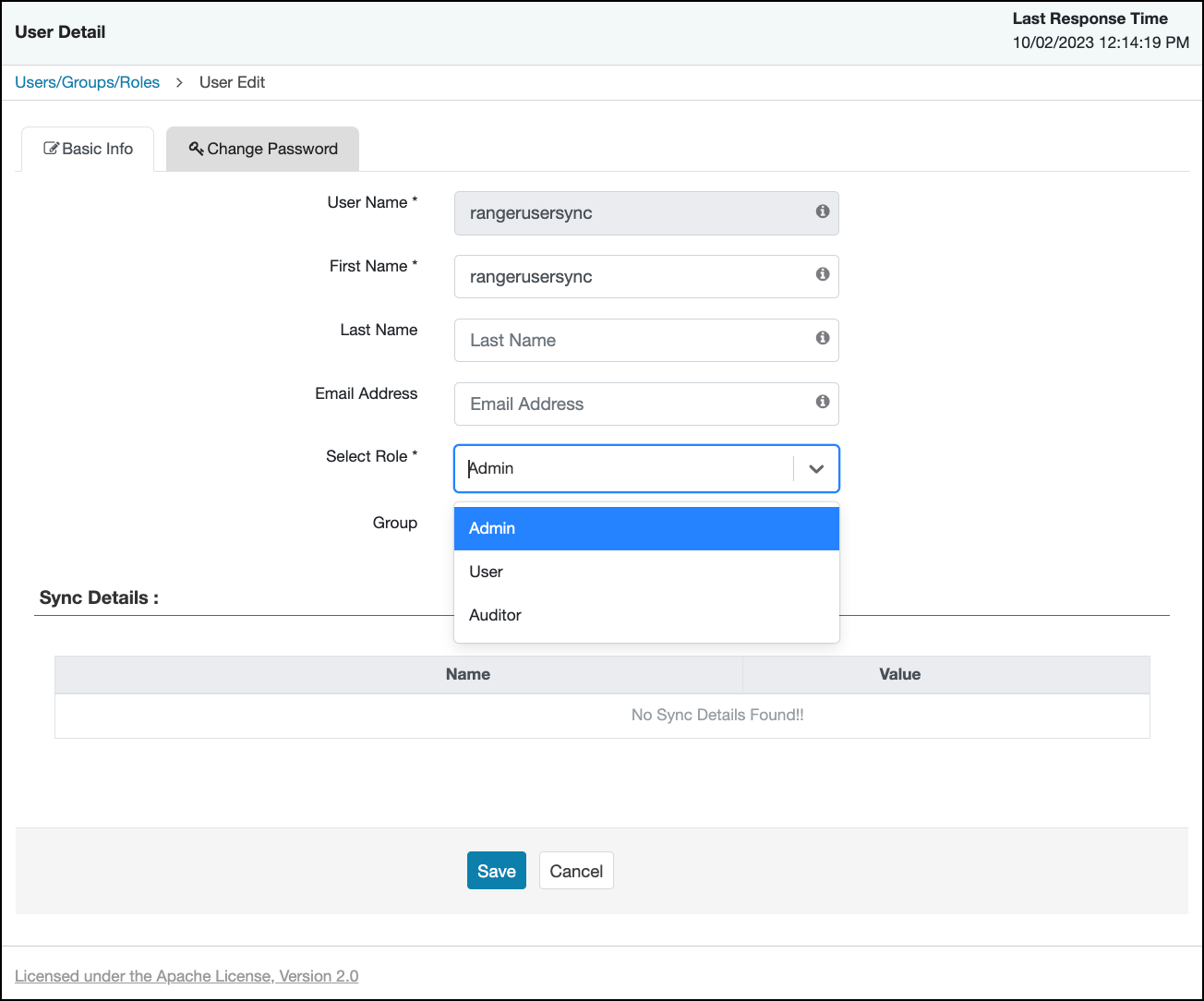Cancel the user edit
1204x1001 pixels.
click(x=576, y=871)
